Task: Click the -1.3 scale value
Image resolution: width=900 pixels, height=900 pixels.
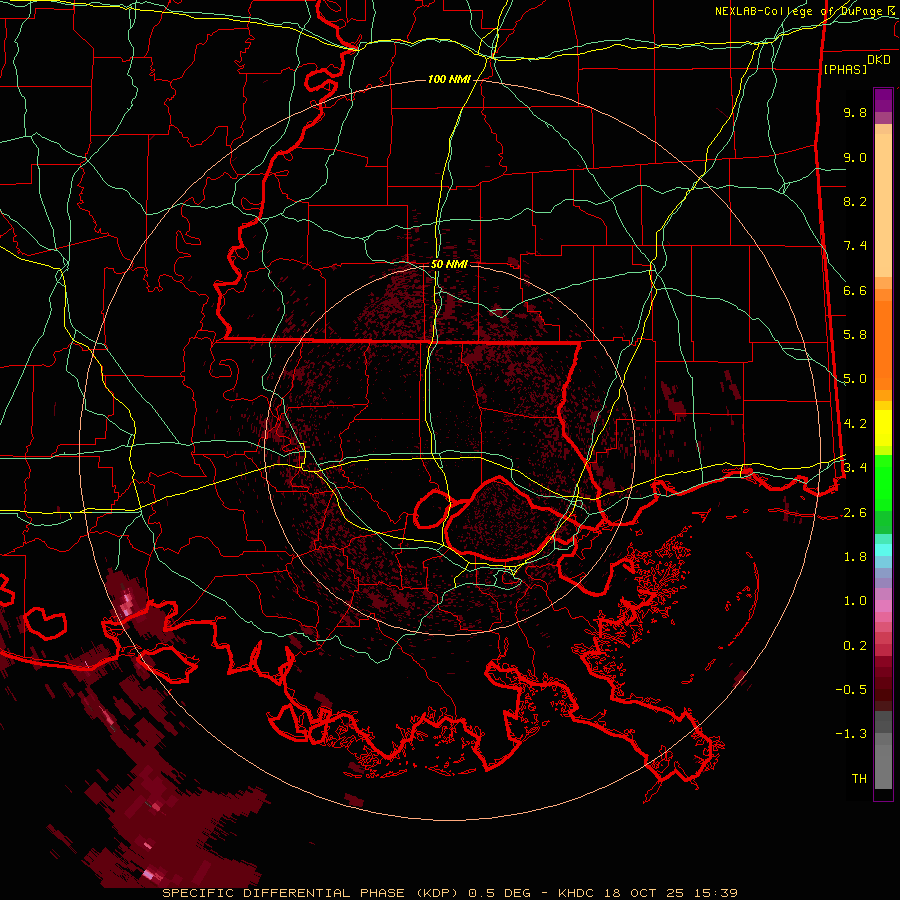Action: point(851,734)
